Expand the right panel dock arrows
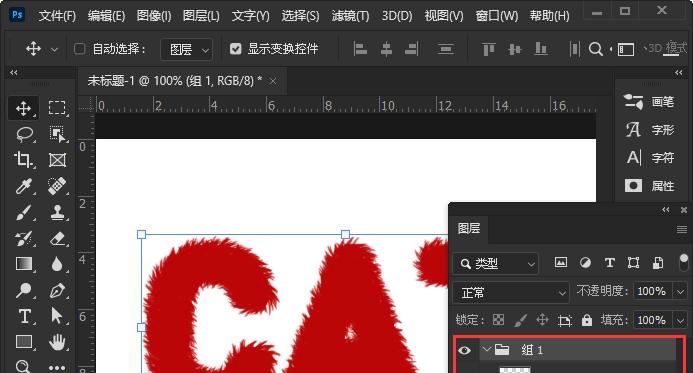Viewport: 693px width, 373px height. pyautogui.click(x=679, y=72)
